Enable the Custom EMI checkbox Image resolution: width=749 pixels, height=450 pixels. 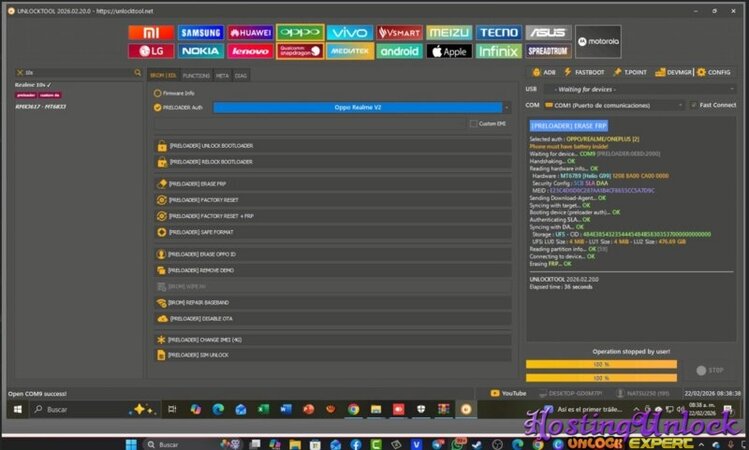coord(473,124)
